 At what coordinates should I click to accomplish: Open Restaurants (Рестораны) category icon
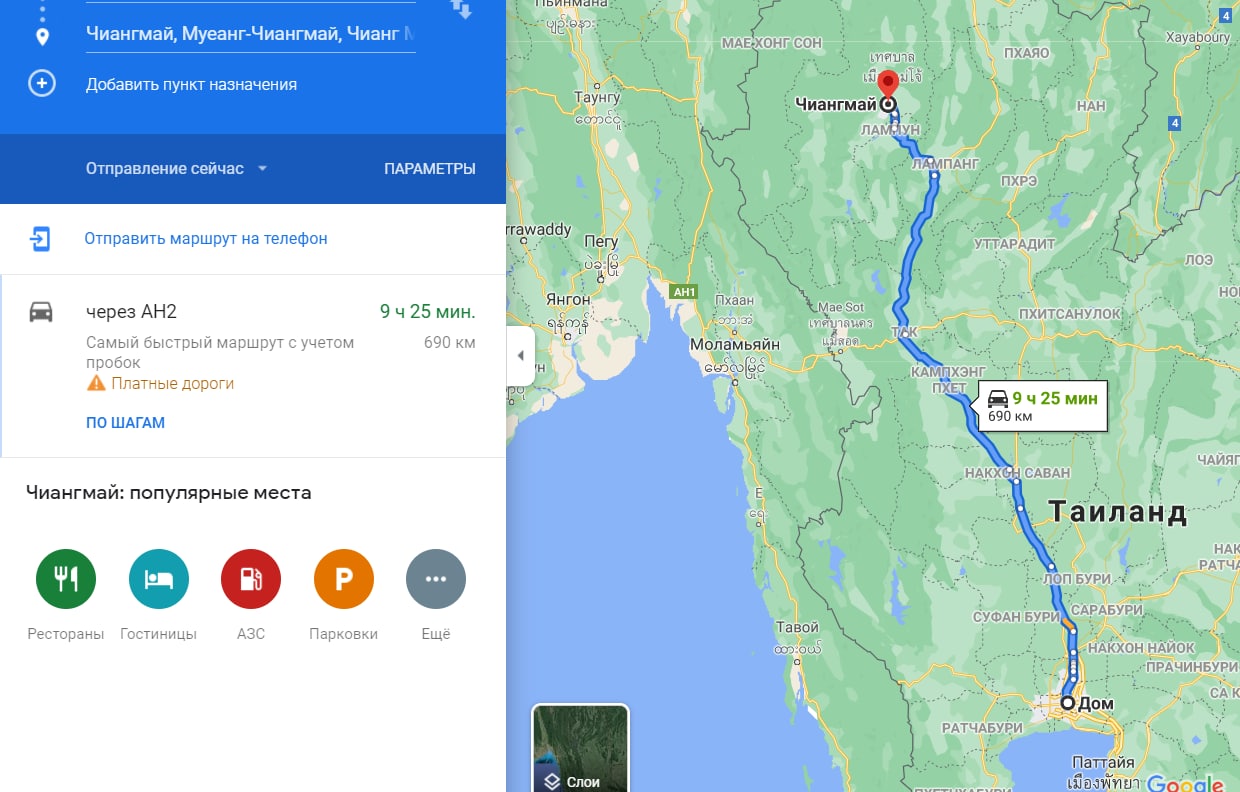pos(66,579)
